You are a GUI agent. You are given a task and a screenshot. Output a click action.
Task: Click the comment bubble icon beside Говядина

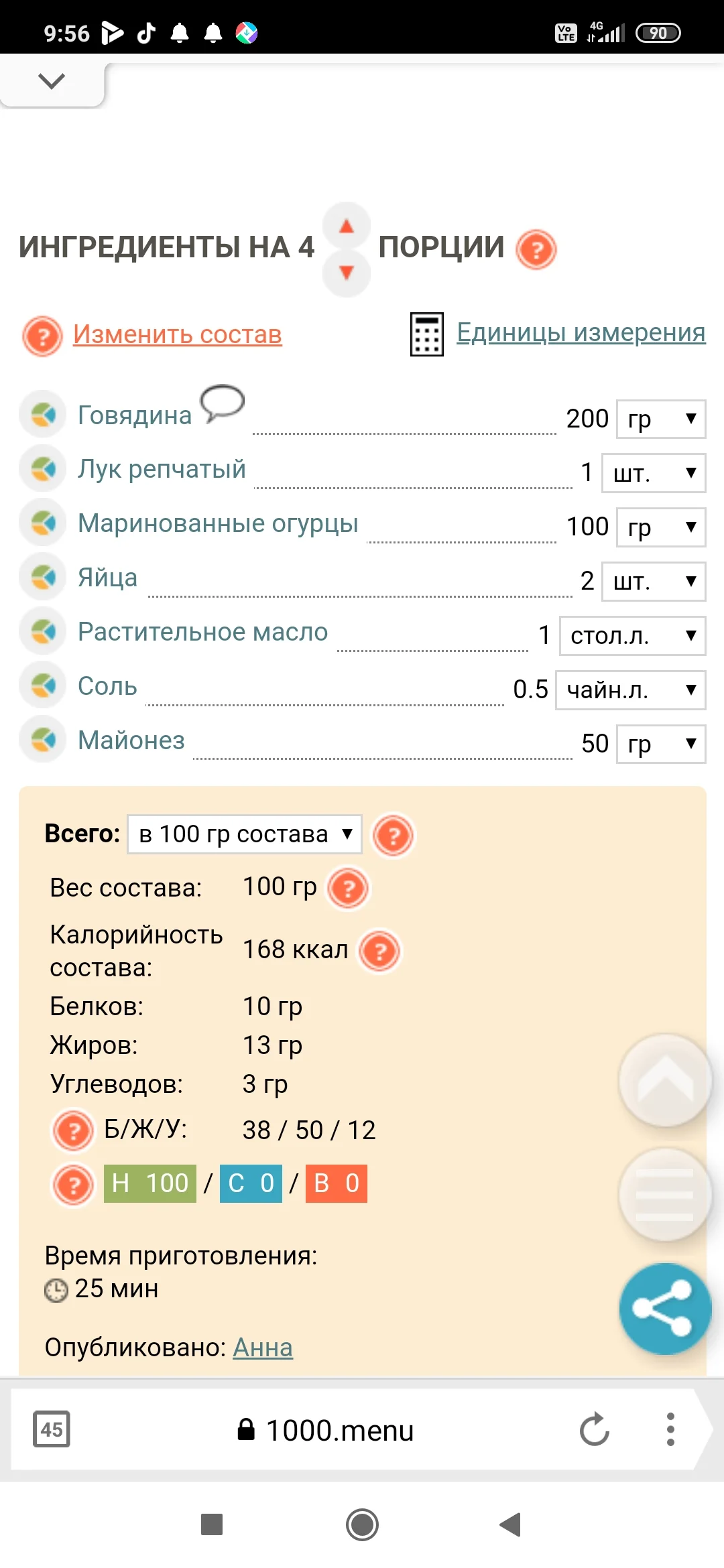[x=223, y=403]
